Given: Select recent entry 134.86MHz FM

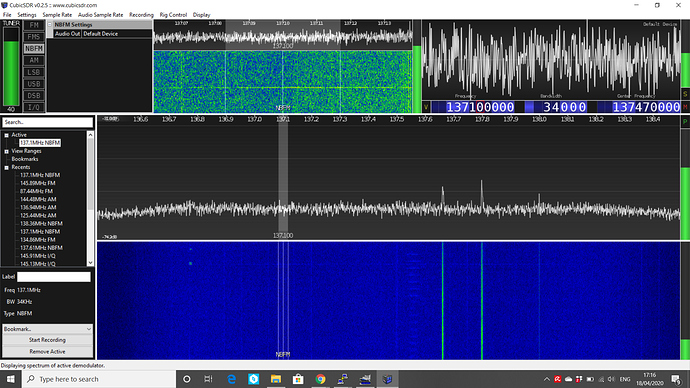Looking at the screenshot, I should [38, 240].
